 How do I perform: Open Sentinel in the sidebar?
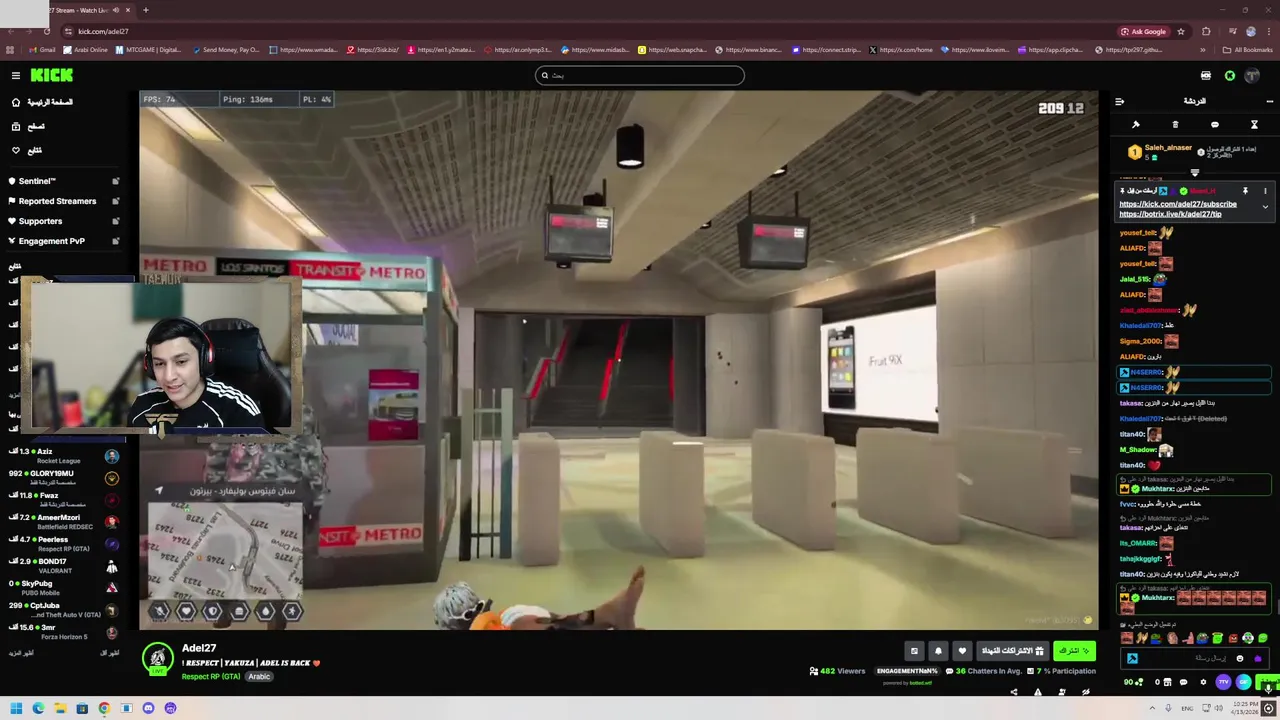point(38,181)
